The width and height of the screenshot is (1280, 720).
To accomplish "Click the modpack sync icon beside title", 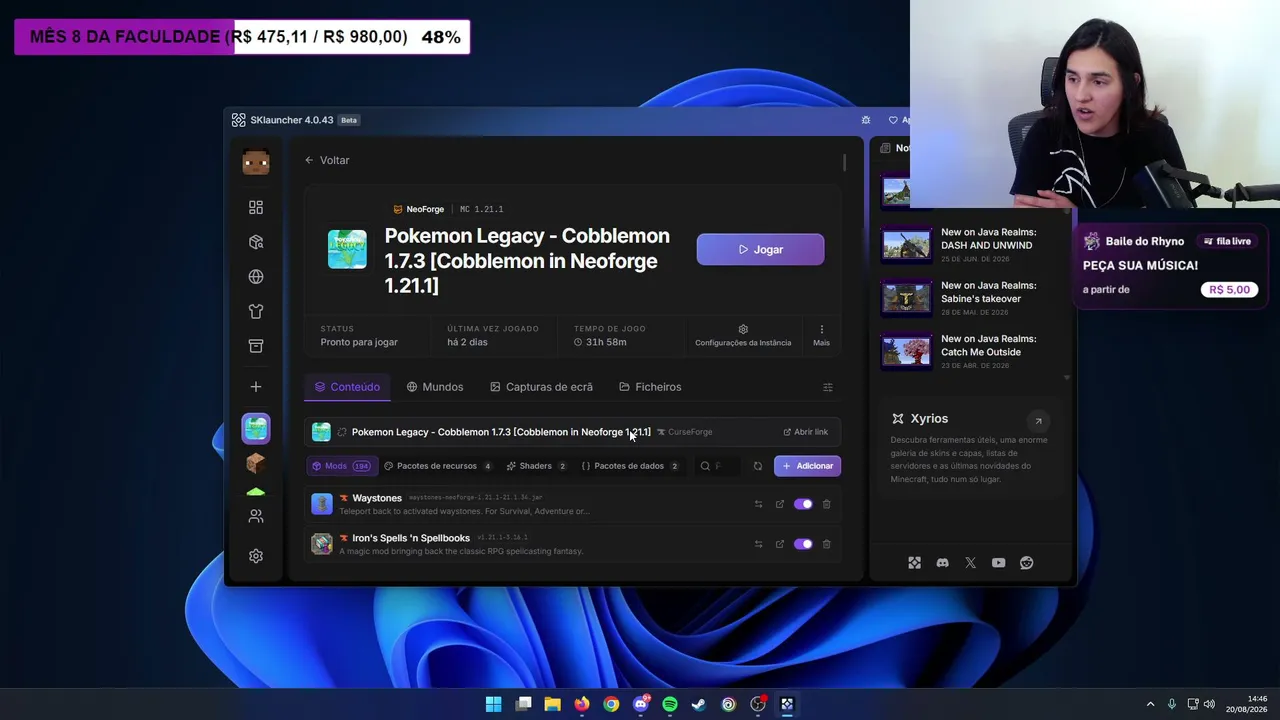I will 342,432.
